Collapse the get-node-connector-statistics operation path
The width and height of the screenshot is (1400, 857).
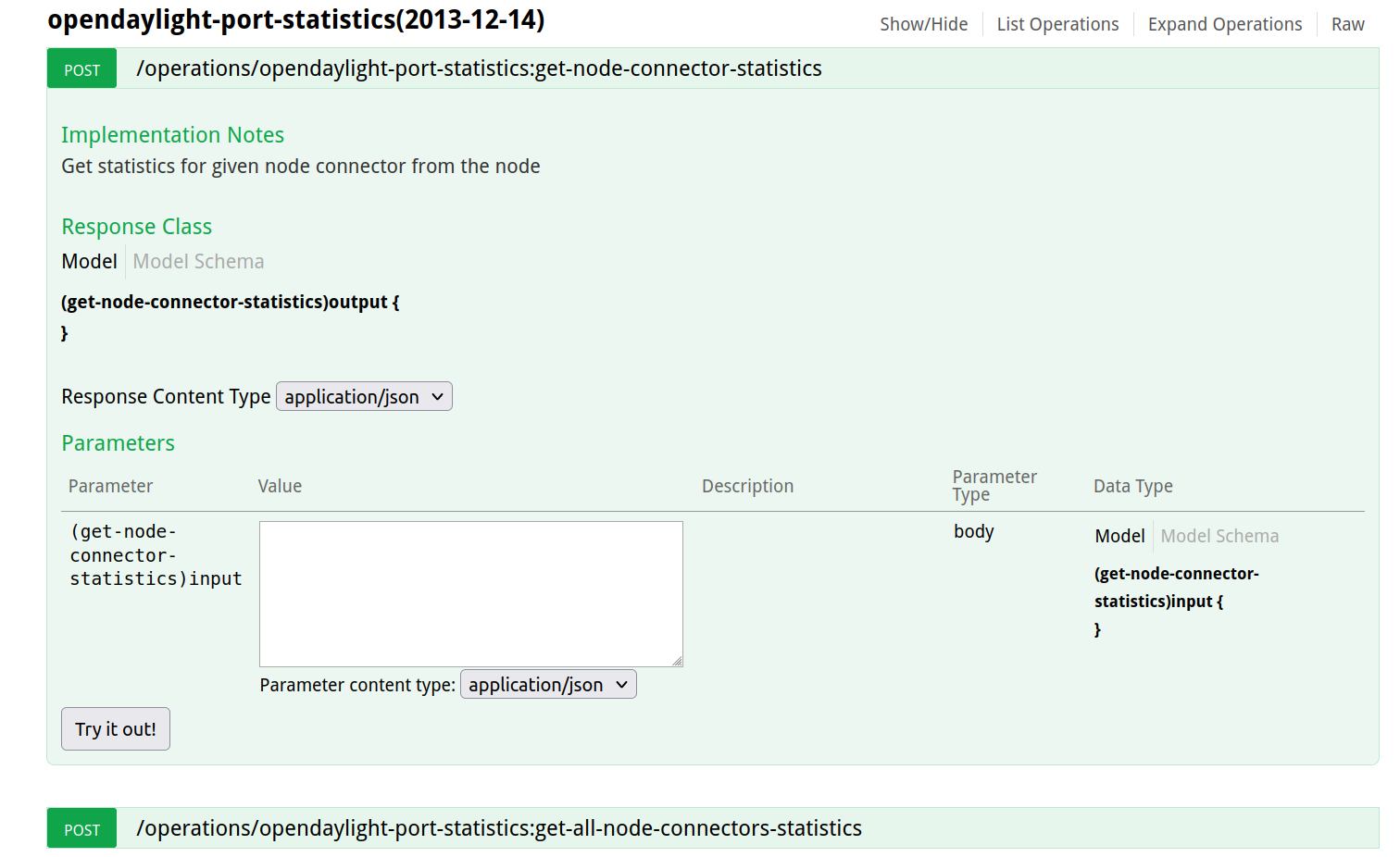point(479,69)
